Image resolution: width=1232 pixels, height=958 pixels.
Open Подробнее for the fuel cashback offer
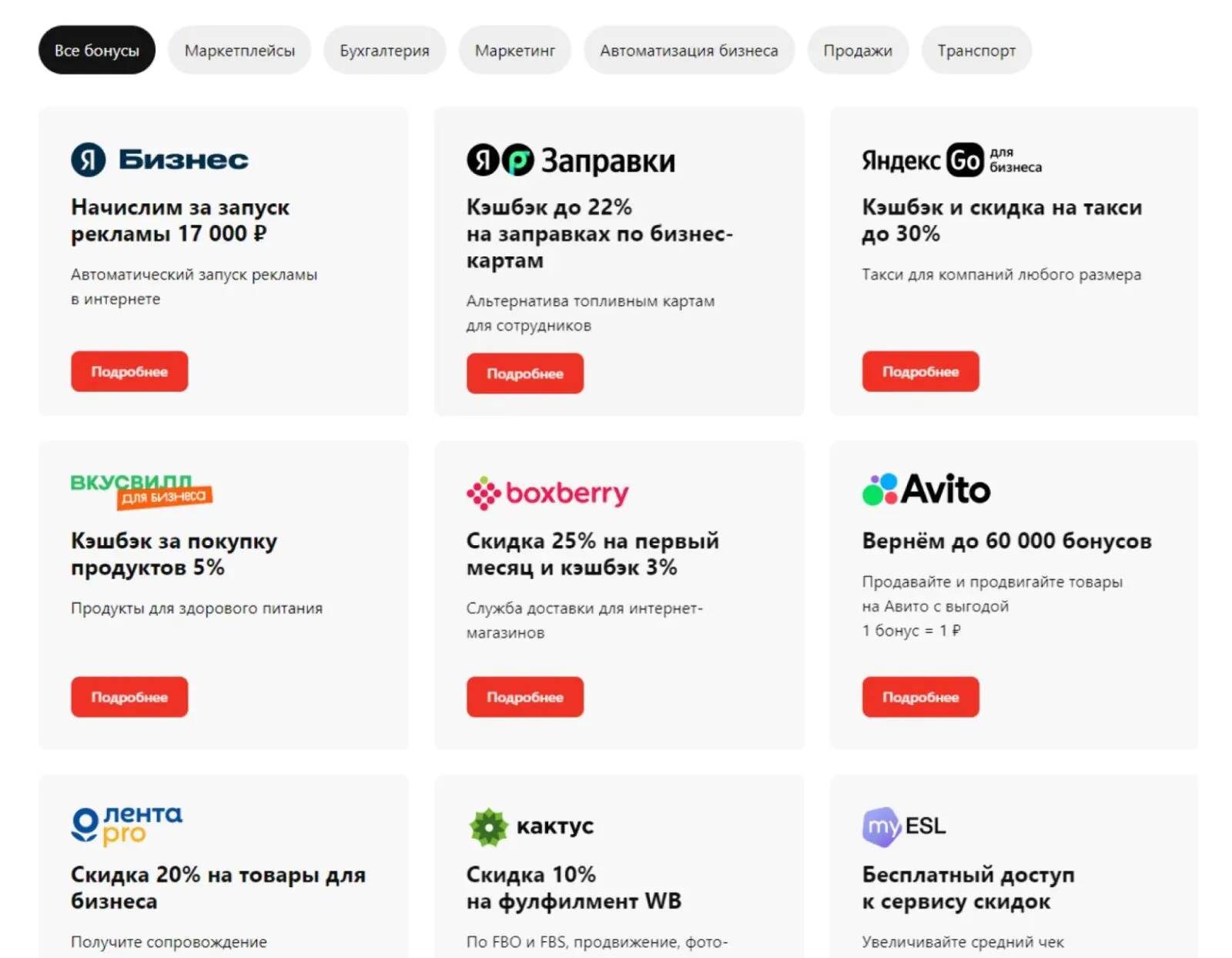click(x=525, y=373)
